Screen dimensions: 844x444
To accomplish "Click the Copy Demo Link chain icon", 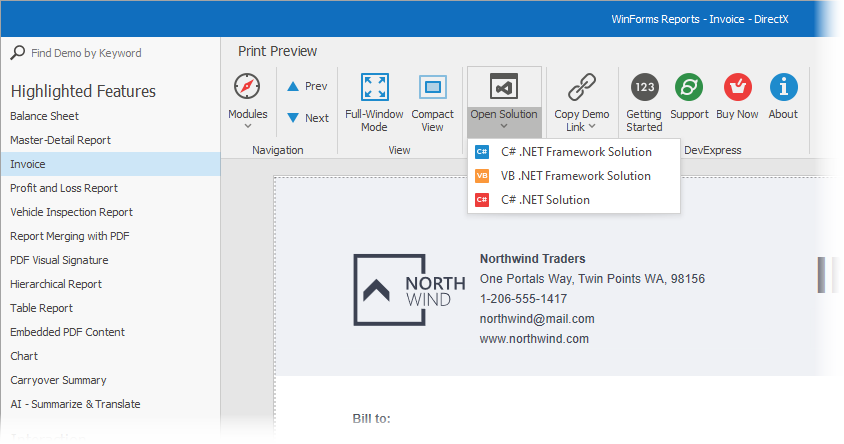I will click(x=582, y=87).
